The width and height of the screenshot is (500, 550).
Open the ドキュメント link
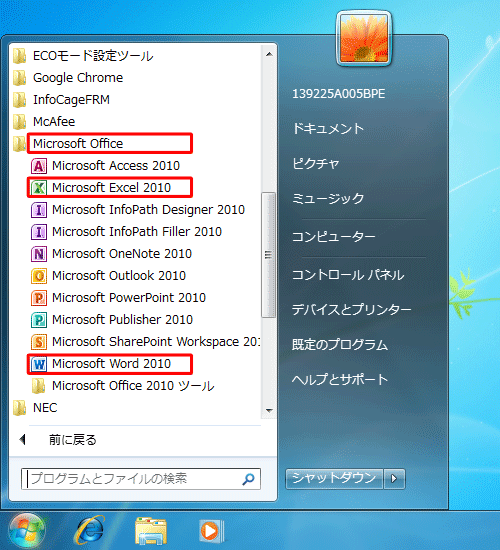tap(328, 128)
